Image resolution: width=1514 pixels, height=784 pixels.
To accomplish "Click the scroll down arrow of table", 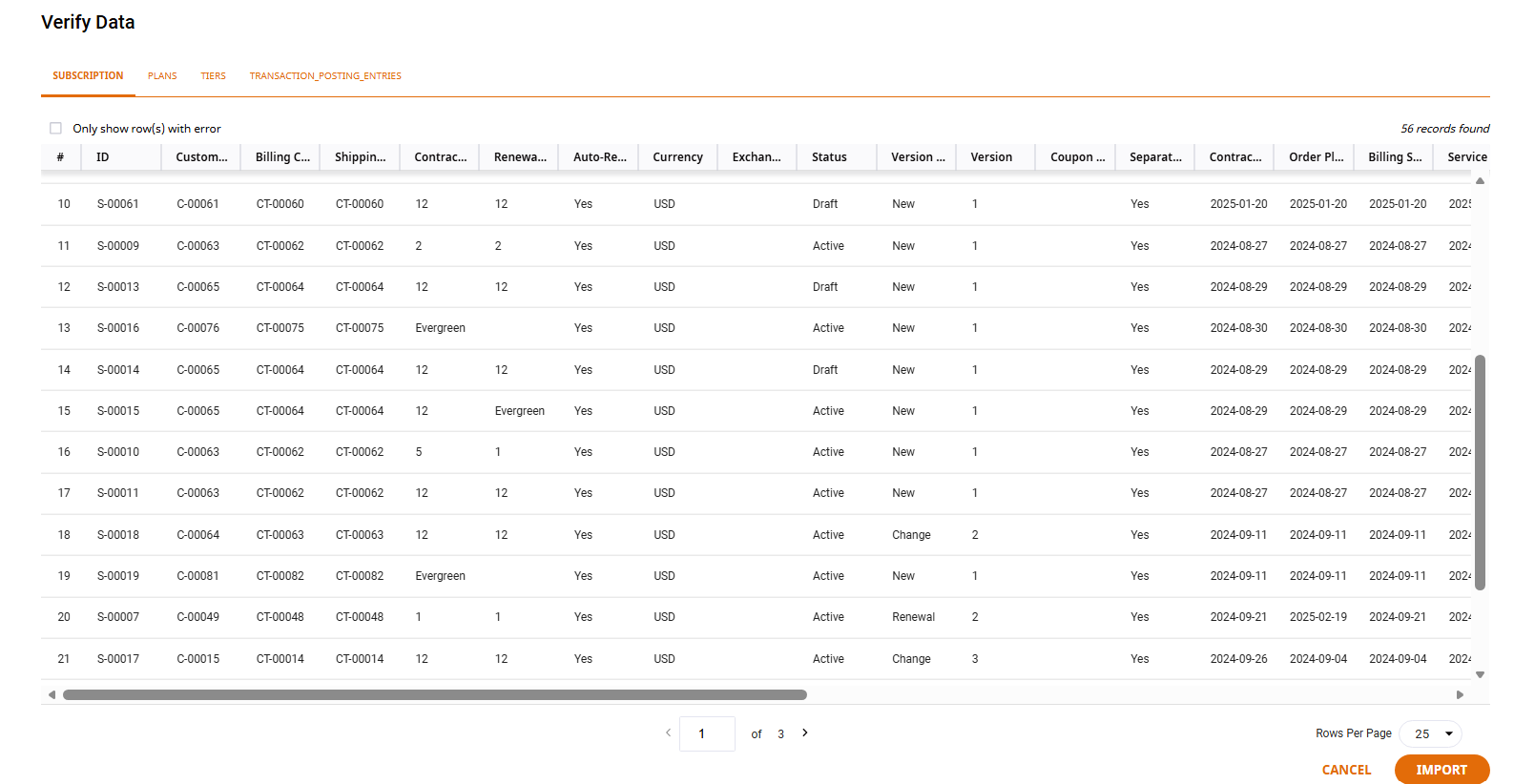I will [1480, 674].
